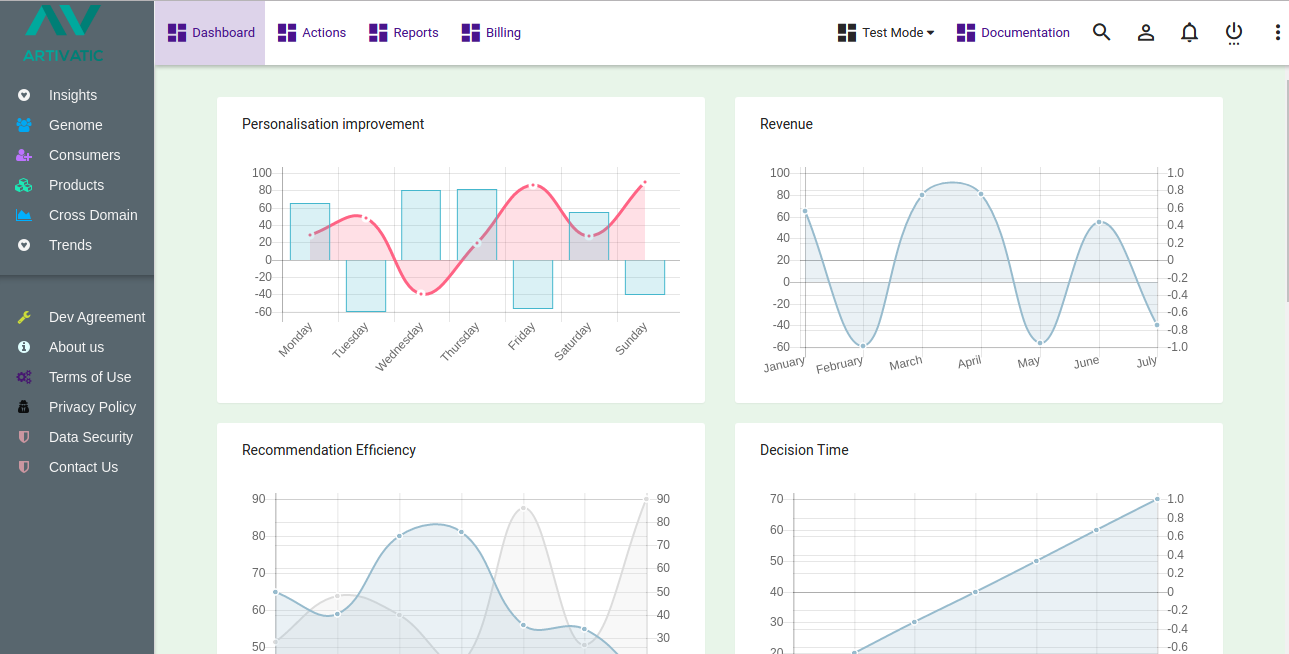Click the Contact Us shield icon
This screenshot has width=1289, height=654.
click(x=25, y=467)
